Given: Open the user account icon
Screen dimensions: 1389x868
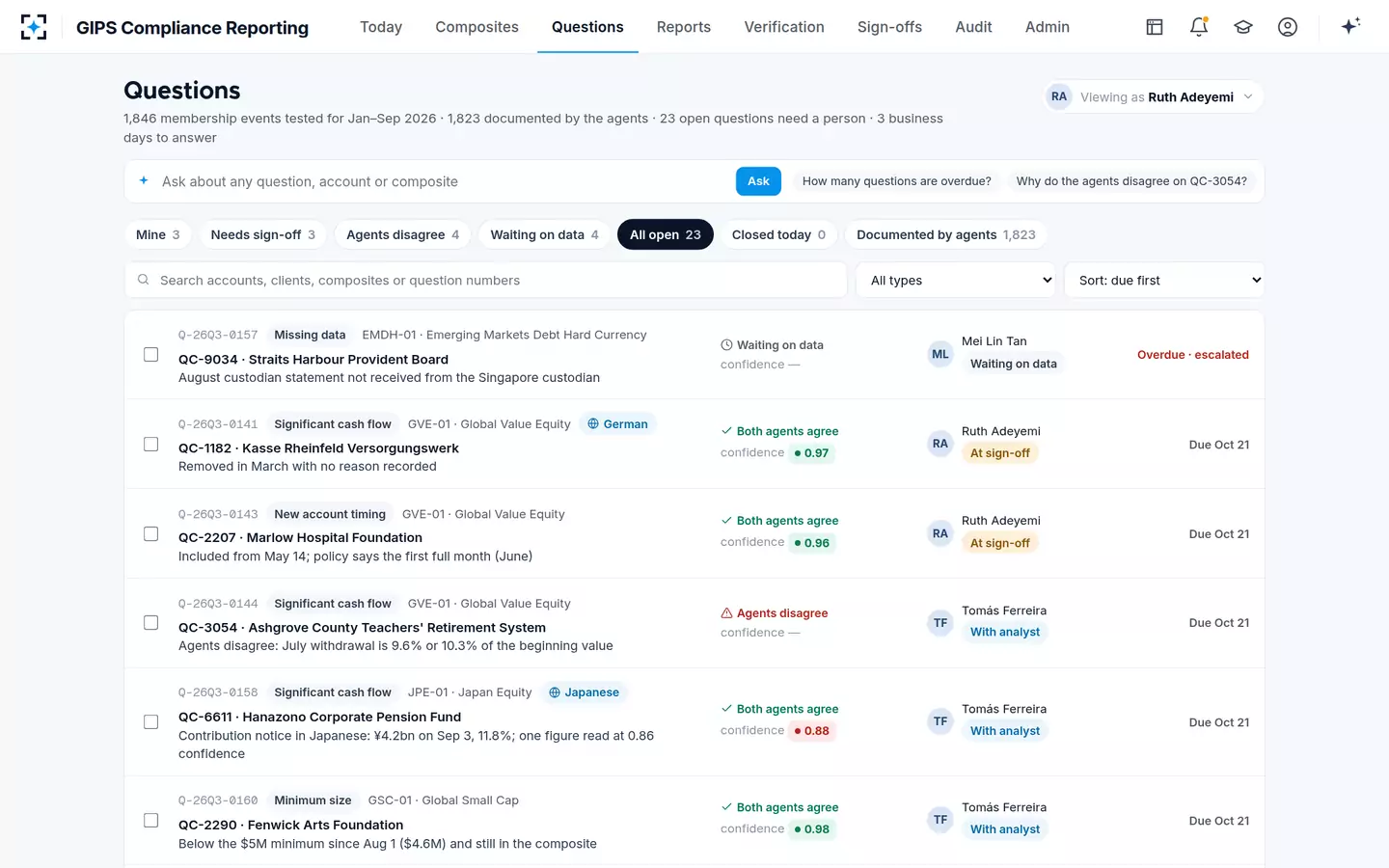Looking at the screenshot, I should click(1288, 27).
